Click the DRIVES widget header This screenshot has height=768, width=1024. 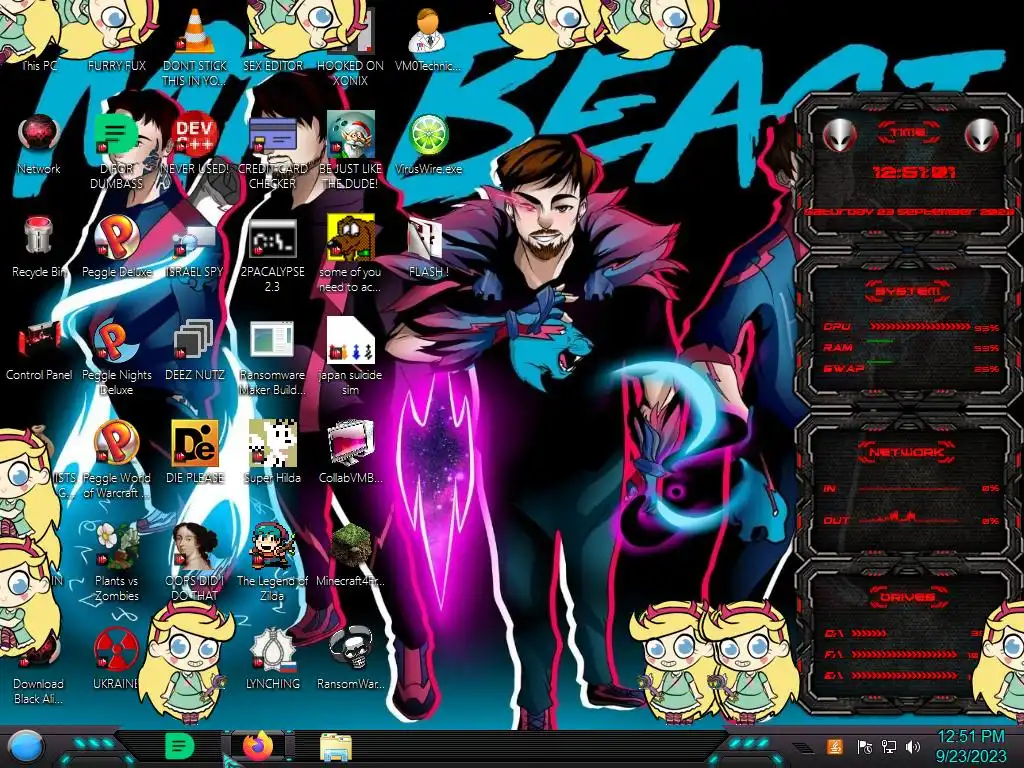click(x=907, y=596)
